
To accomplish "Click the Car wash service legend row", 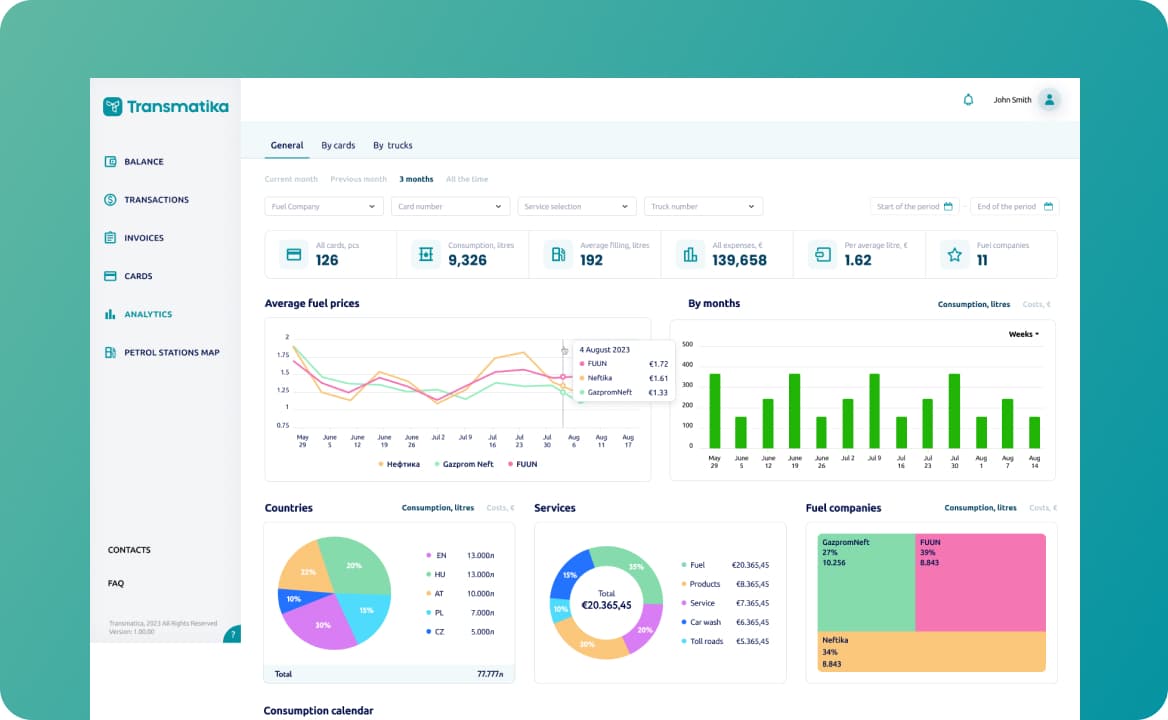I will [x=725, y=622].
